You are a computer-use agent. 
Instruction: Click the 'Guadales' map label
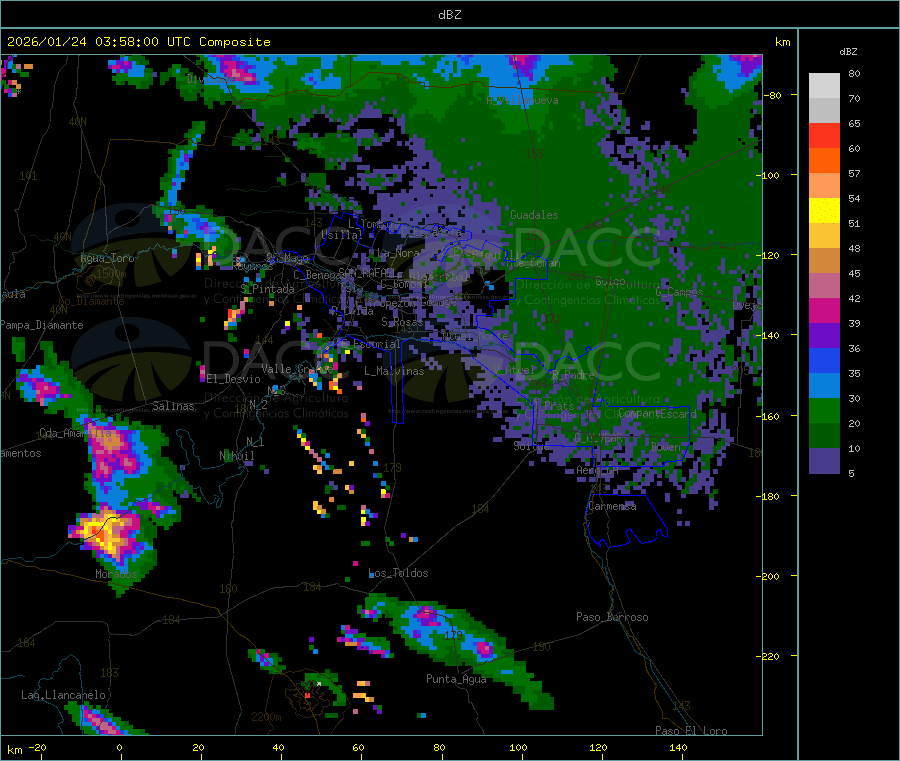(534, 215)
